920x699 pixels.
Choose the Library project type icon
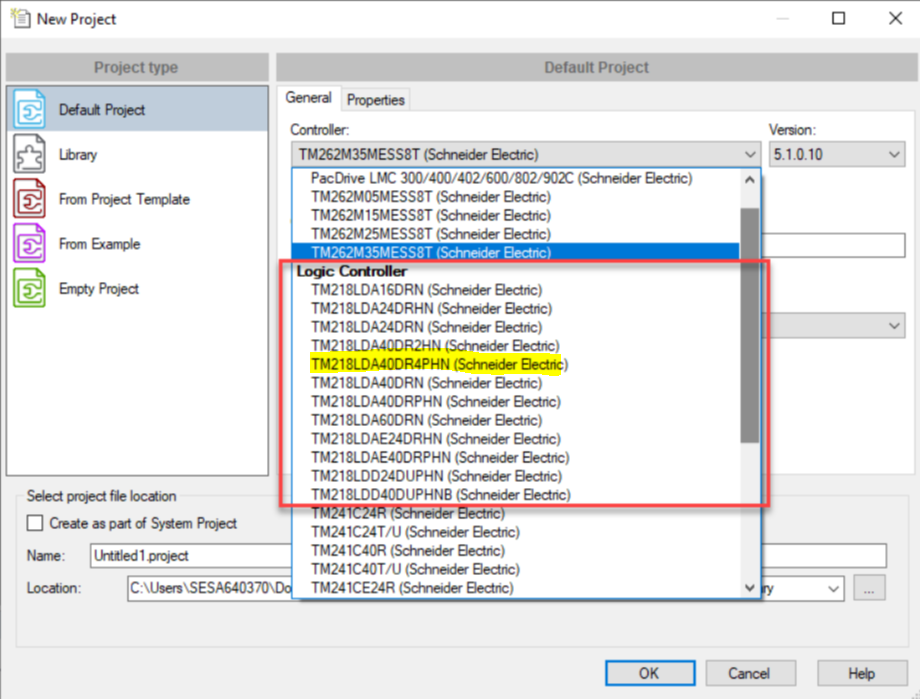pos(29,154)
